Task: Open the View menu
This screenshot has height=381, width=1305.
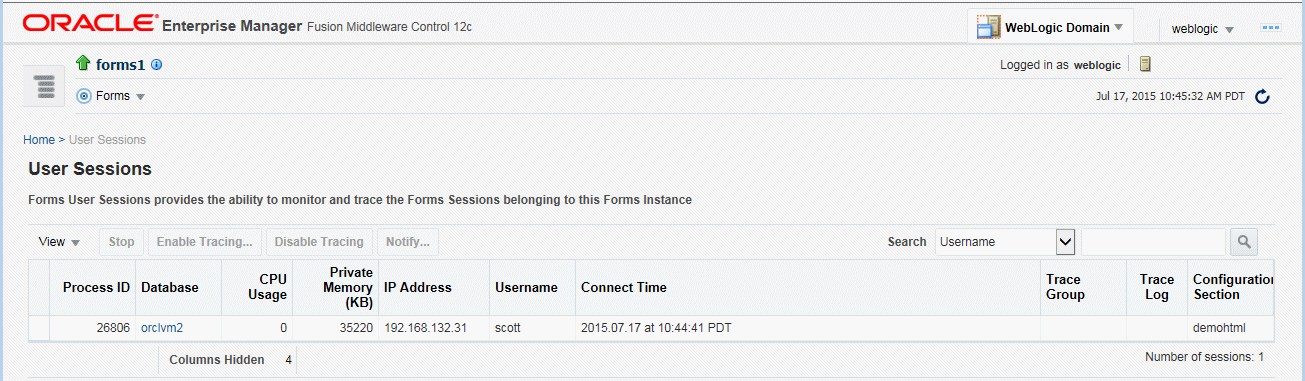Action: click(x=59, y=242)
